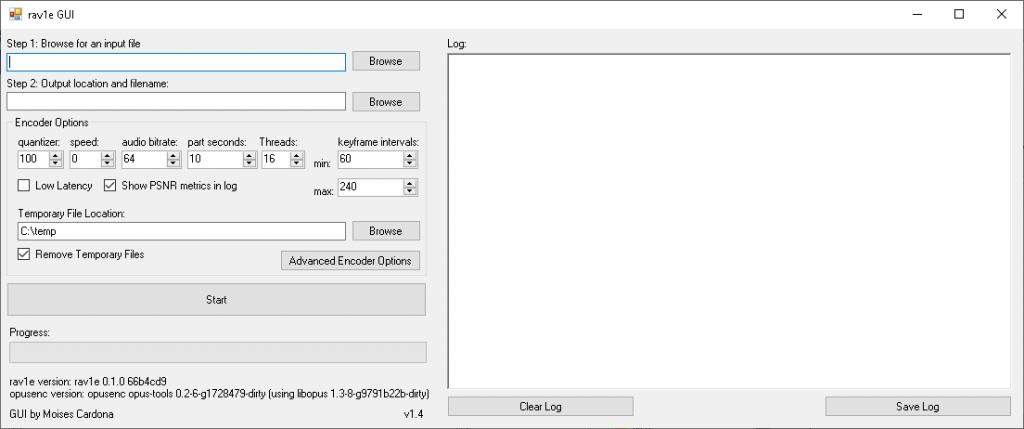Click the rav1e version text line

[x=88, y=381]
